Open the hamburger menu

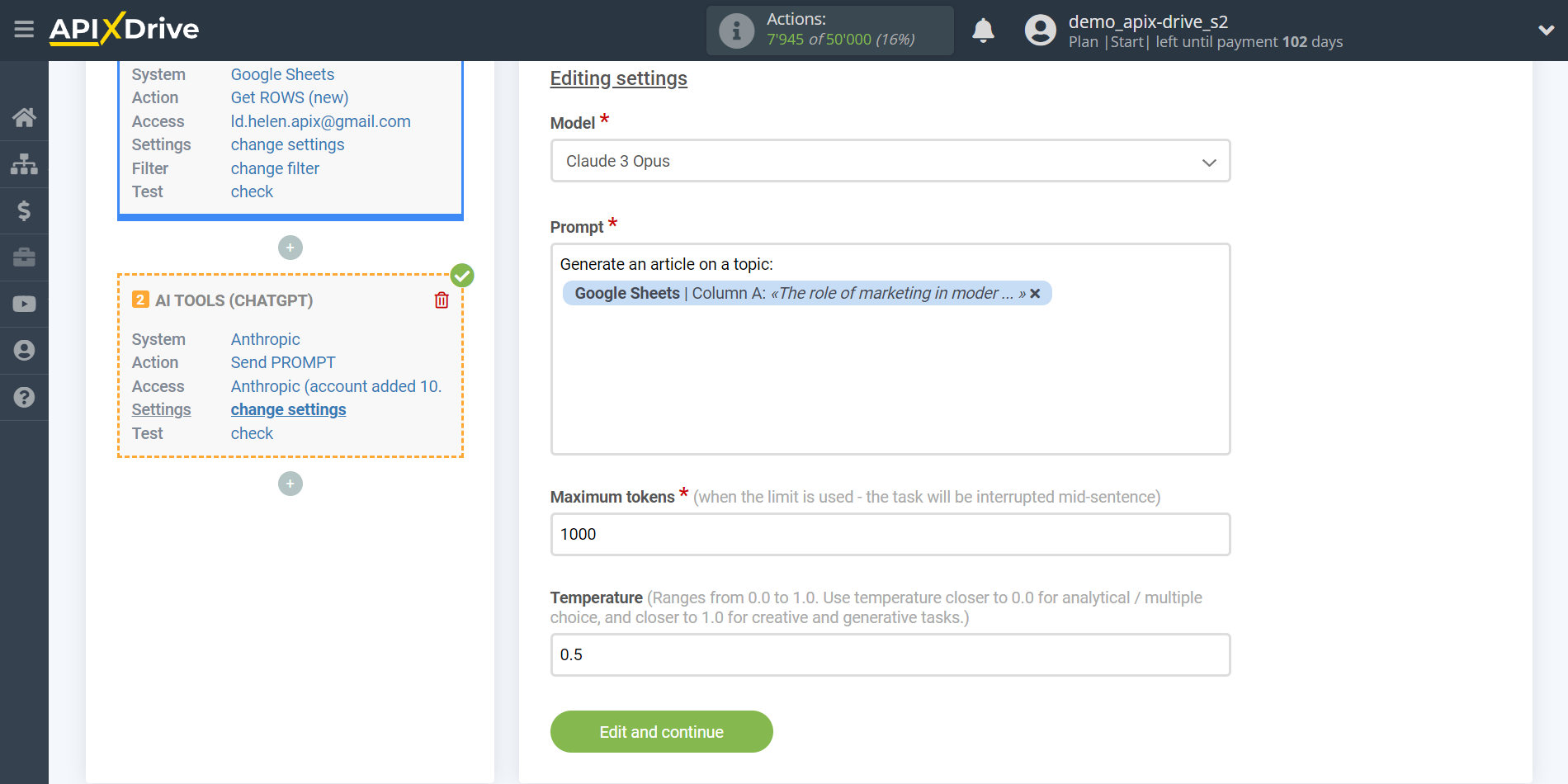(24, 30)
